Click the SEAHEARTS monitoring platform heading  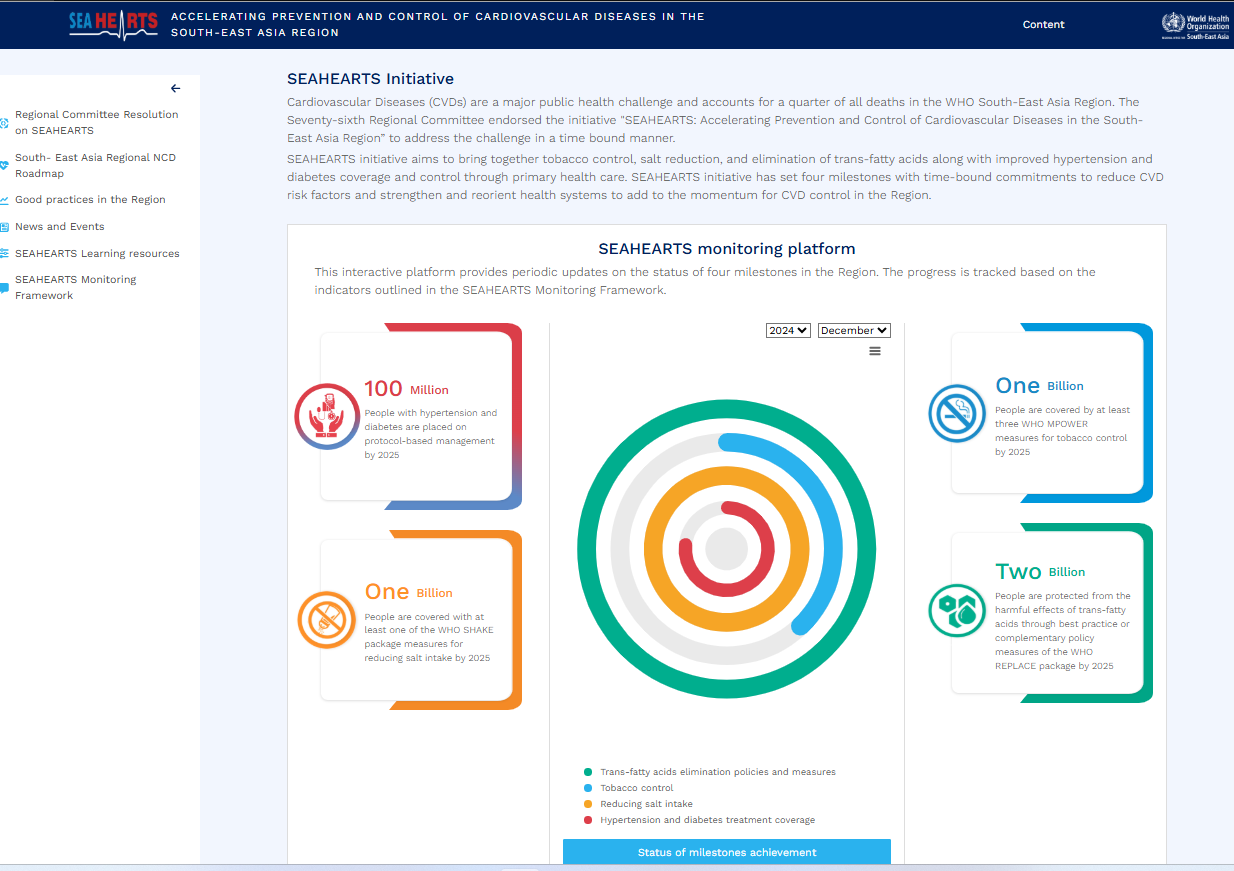pyautogui.click(x=727, y=249)
